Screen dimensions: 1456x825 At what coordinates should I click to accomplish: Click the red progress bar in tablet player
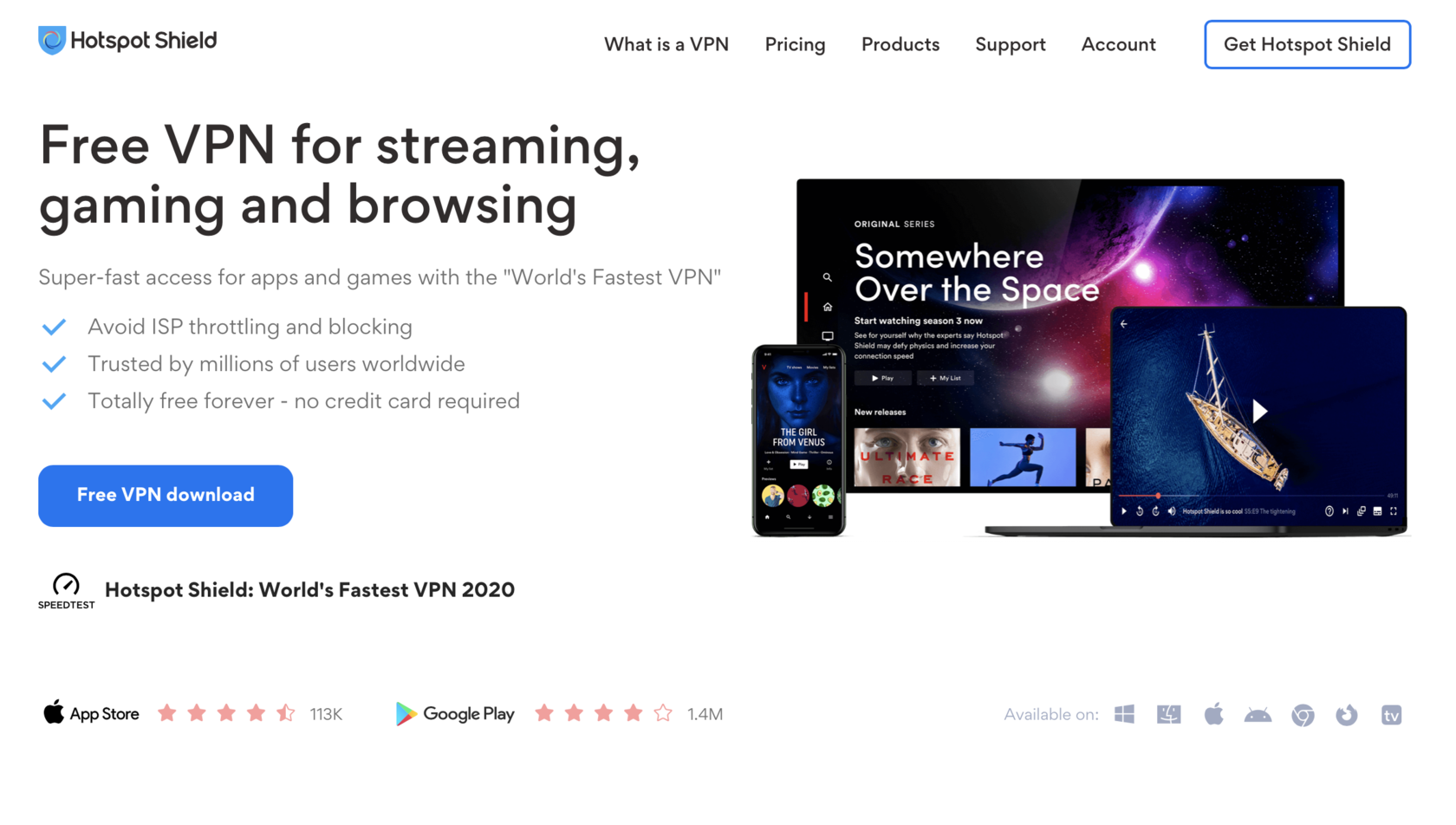1139,496
